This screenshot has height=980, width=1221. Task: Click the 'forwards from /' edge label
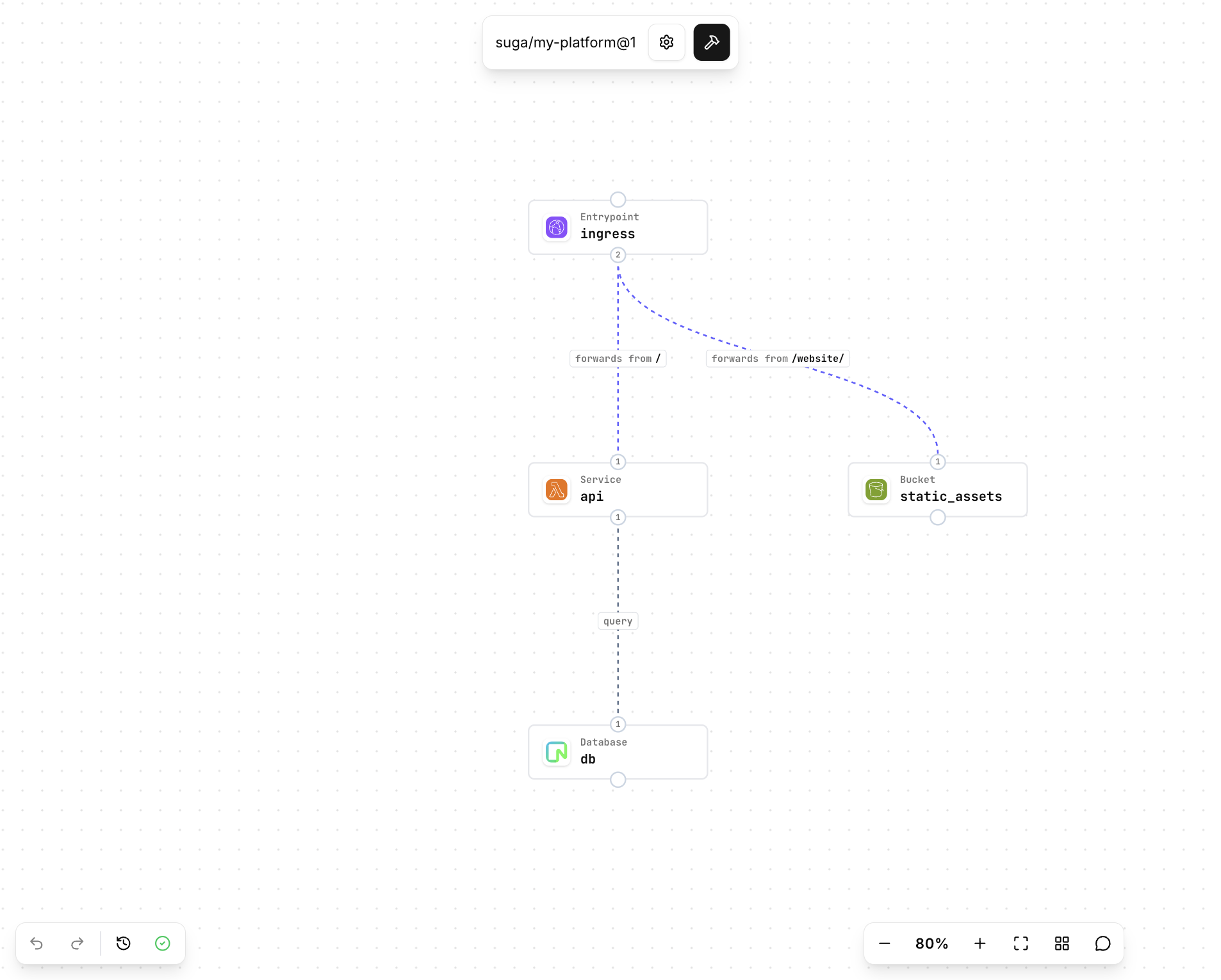618,358
